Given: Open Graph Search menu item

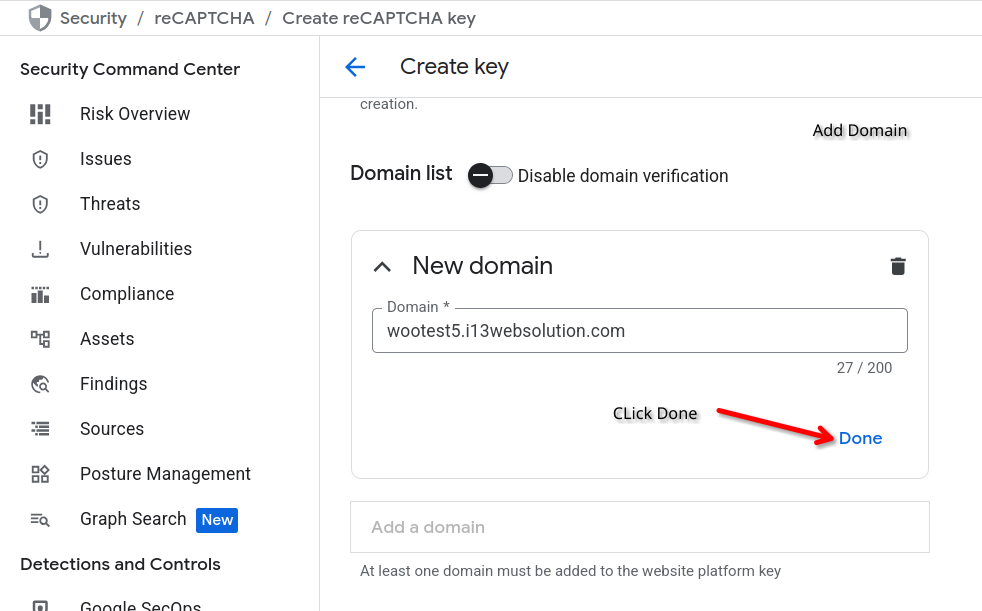Looking at the screenshot, I should (x=133, y=519).
